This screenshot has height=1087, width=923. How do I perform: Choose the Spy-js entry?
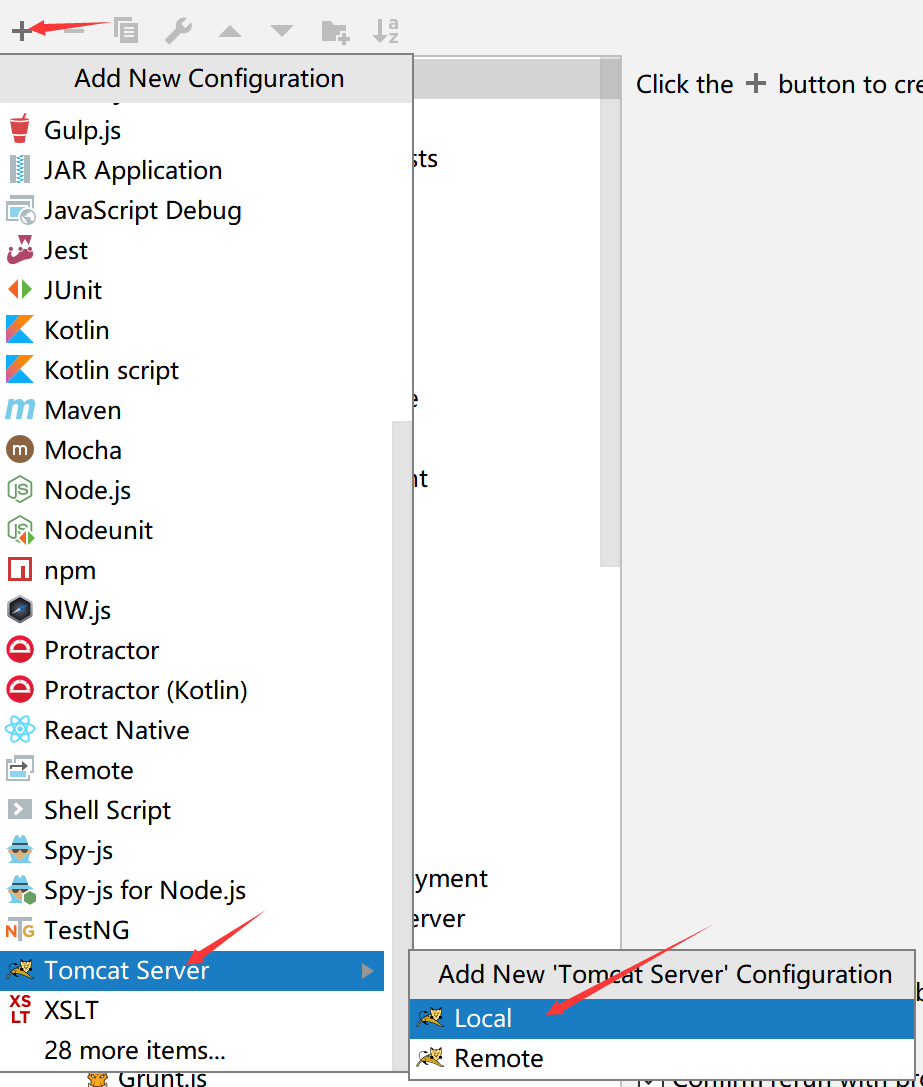point(191,851)
